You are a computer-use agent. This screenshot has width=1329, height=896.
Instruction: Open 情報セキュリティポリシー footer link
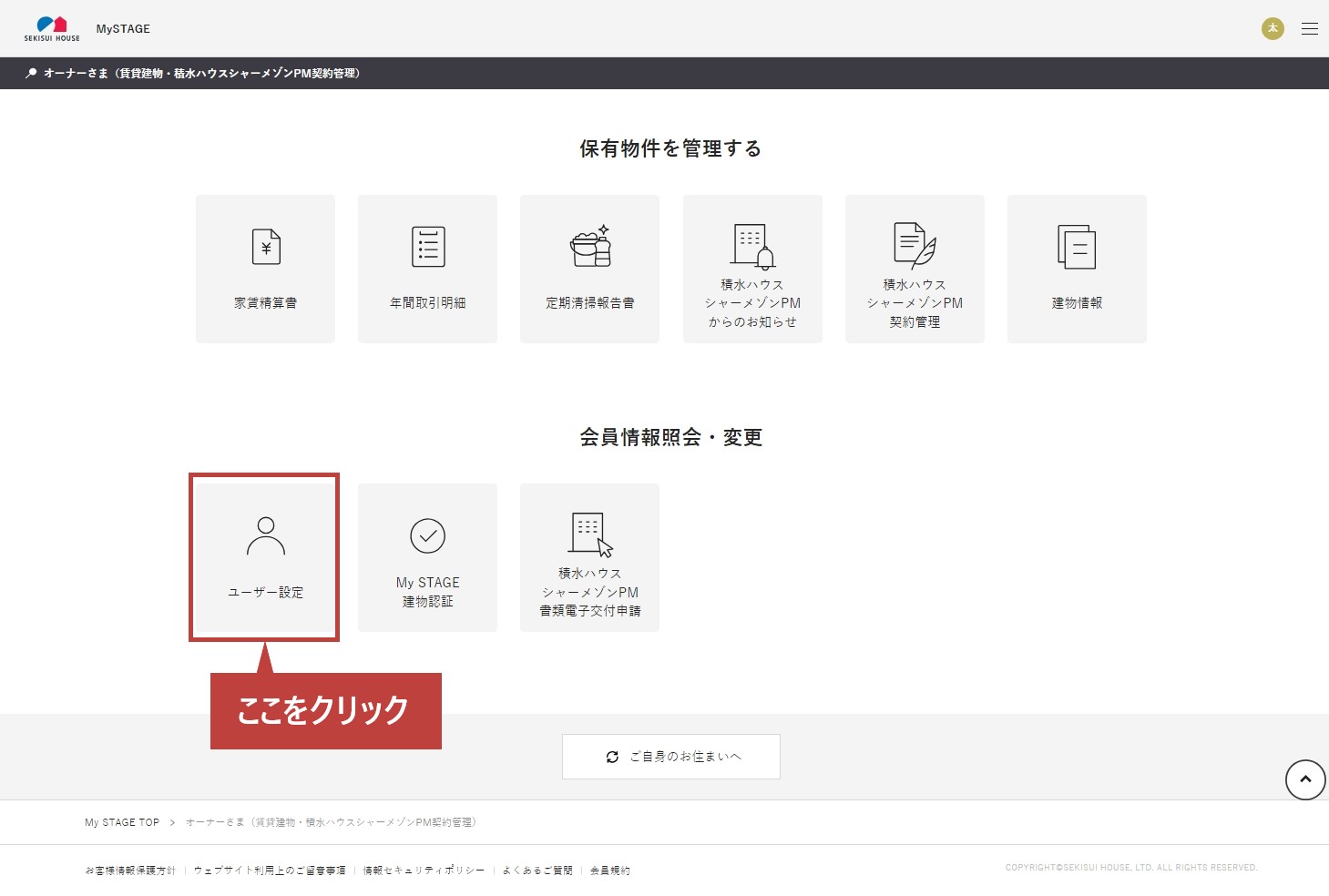click(x=424, y=871)
